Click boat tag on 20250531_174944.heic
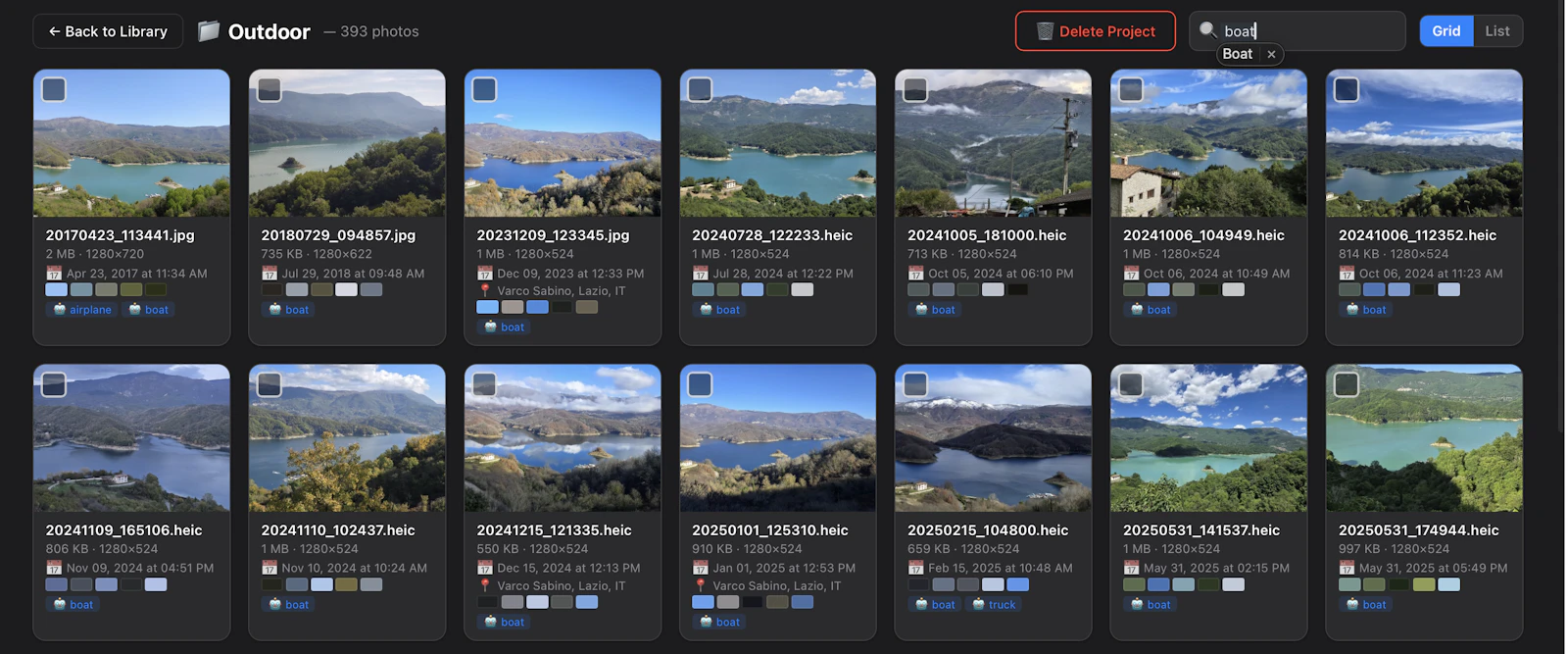The width and height of the screenshot is (1568, 654). (1366, 605)
